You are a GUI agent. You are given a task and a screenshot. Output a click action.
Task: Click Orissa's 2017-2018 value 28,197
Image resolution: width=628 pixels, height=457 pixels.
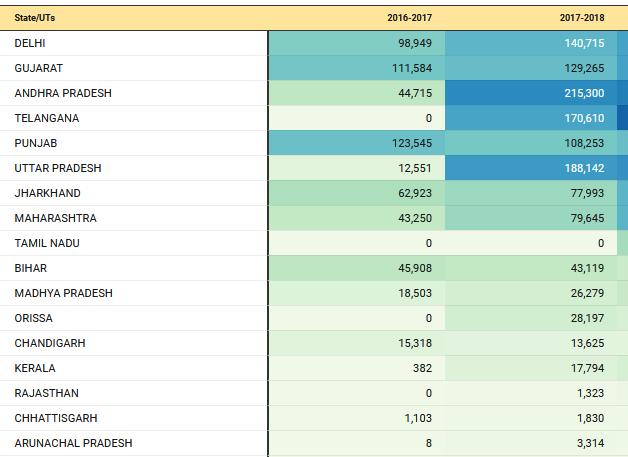pyautogui.click(x=587, y=318)
